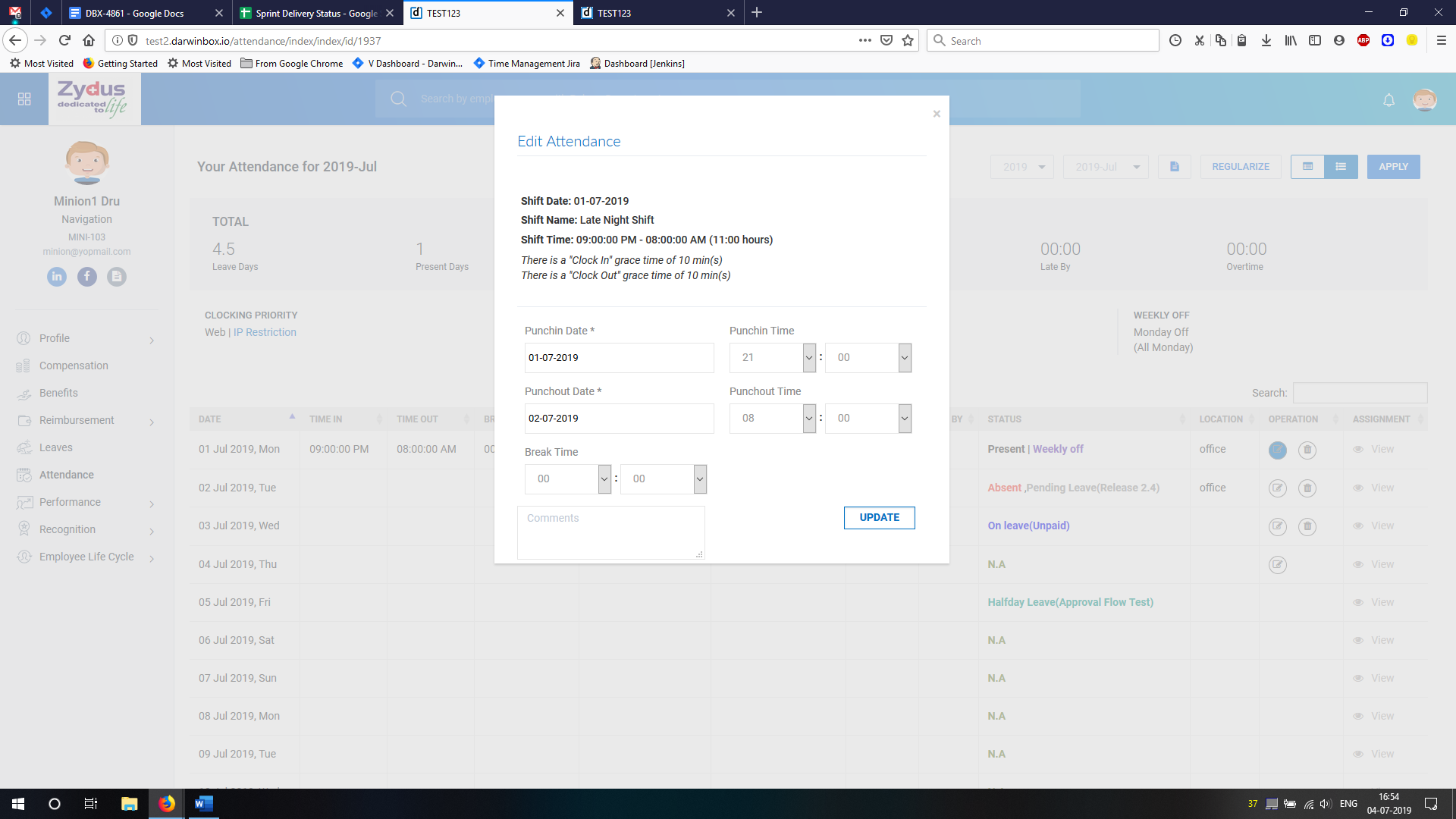1456x819 pixels.
Task: Click delete icon for 03 Jul row
Action: [x=1307, y=526]
